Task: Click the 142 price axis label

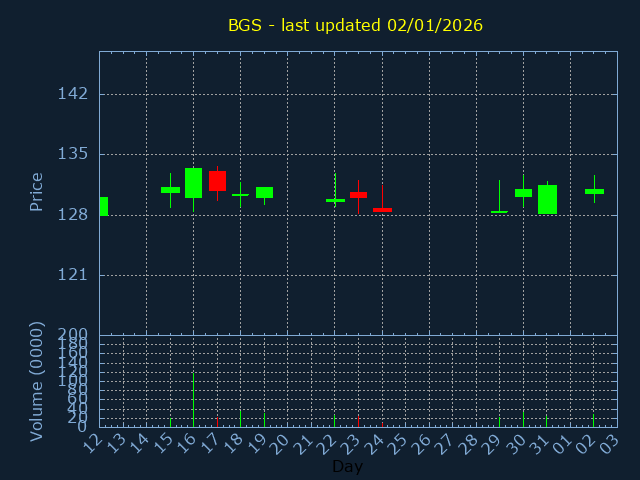Action: 72,94
